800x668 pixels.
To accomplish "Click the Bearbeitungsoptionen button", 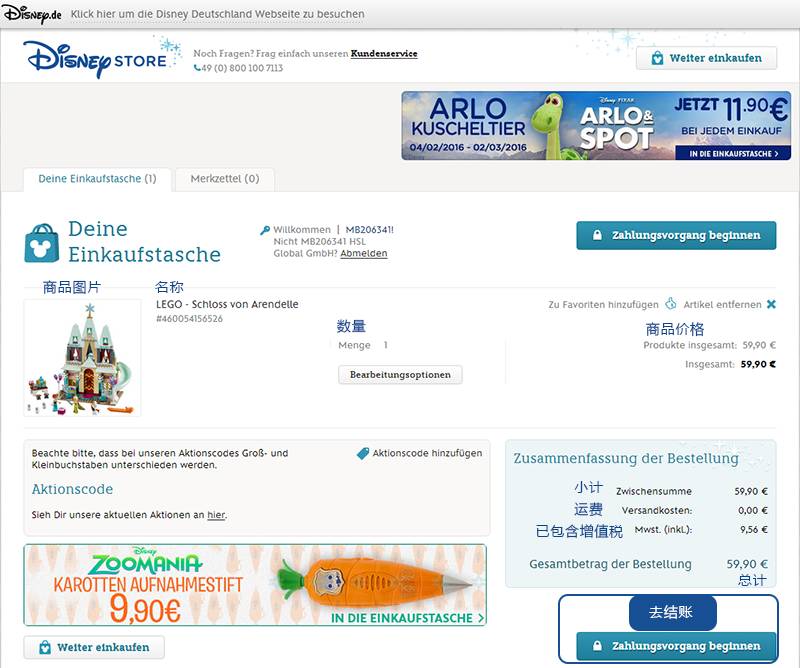I will [401, 375].
